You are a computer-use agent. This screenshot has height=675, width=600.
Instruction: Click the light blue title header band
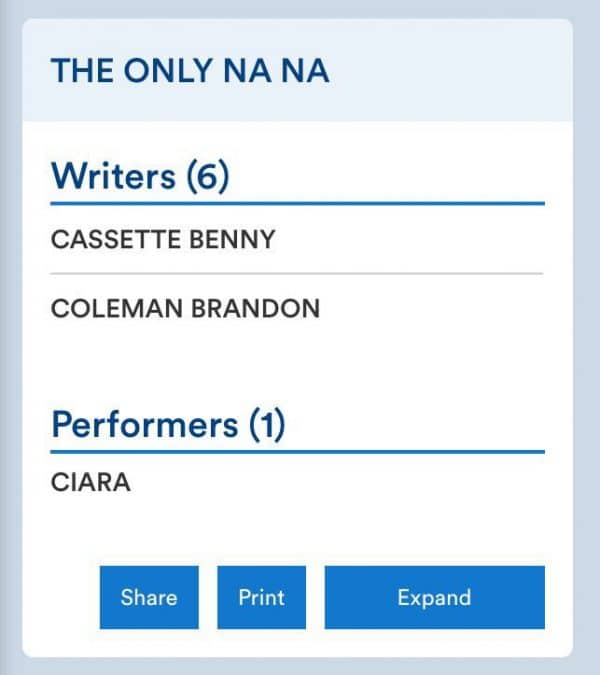click(450, 72)
